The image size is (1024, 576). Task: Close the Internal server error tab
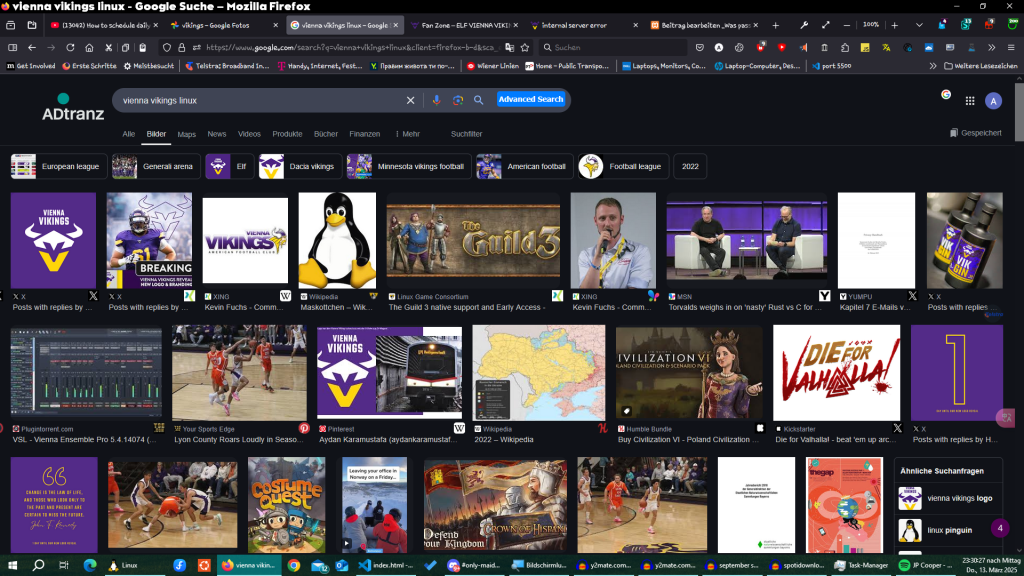(x=635, y=25)
